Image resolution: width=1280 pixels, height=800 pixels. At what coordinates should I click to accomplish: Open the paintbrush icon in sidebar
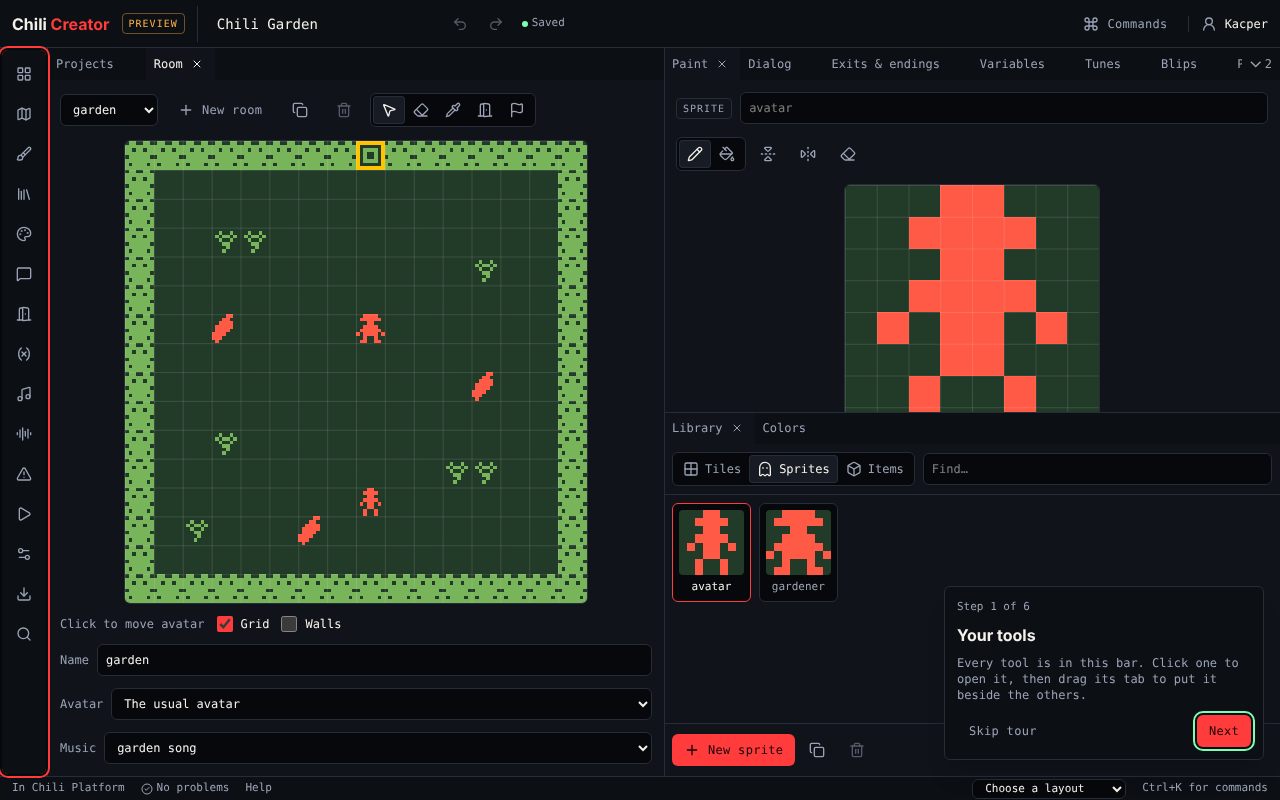coord(24,154)
